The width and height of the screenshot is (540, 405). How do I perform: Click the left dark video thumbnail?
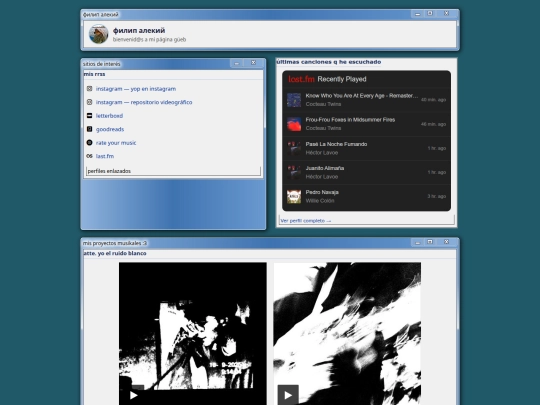coord(193,333)
